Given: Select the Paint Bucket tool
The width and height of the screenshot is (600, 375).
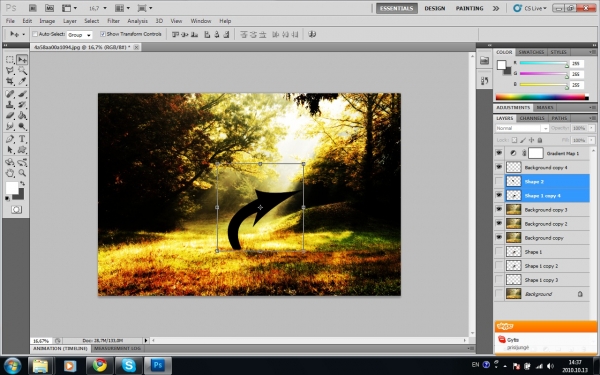Looking at the screenshot, I should [x=22, y=115].
